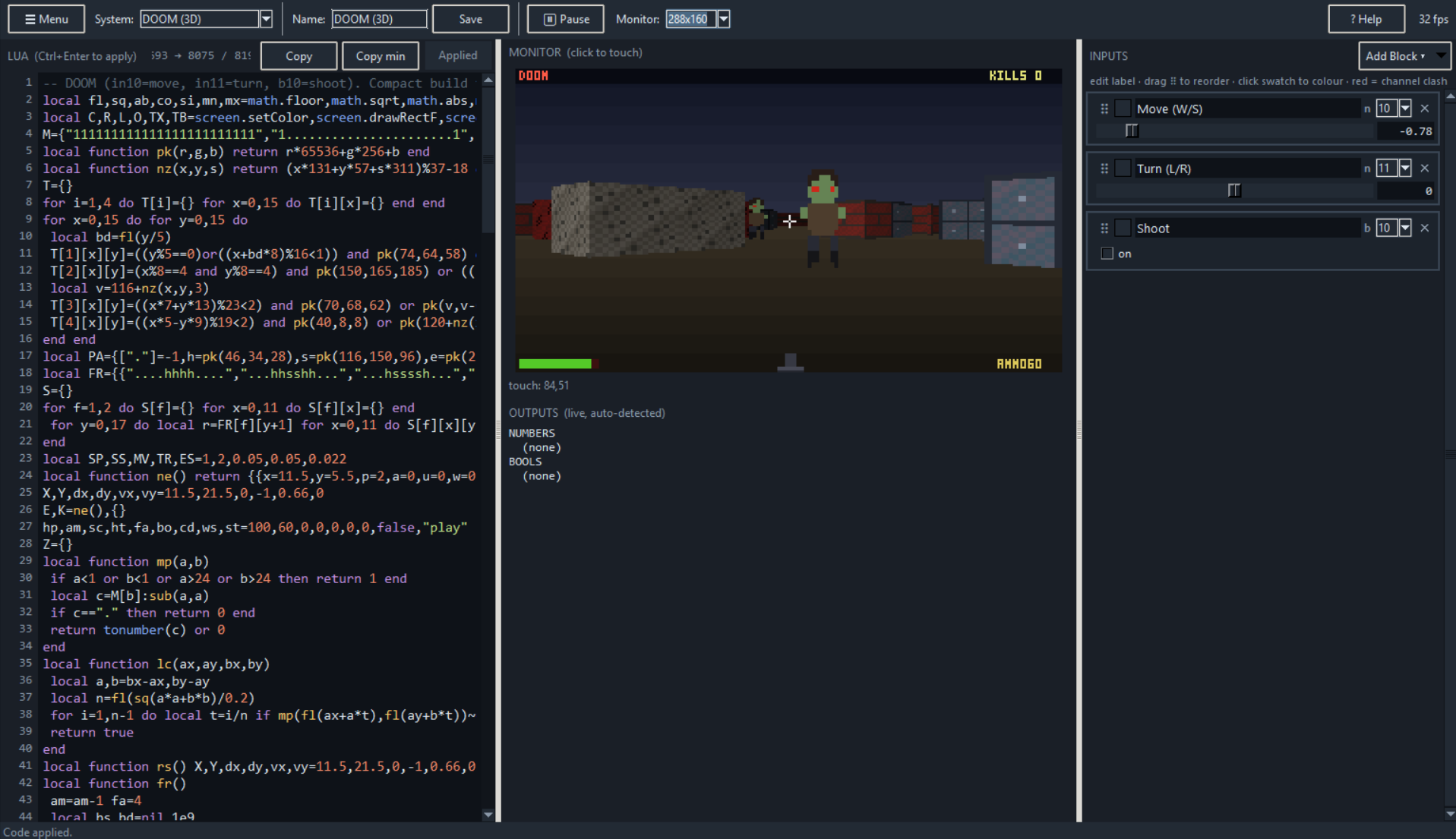
Task: Open channel dropdown for Move (W/S)
Action: [x=1405, y=109]
